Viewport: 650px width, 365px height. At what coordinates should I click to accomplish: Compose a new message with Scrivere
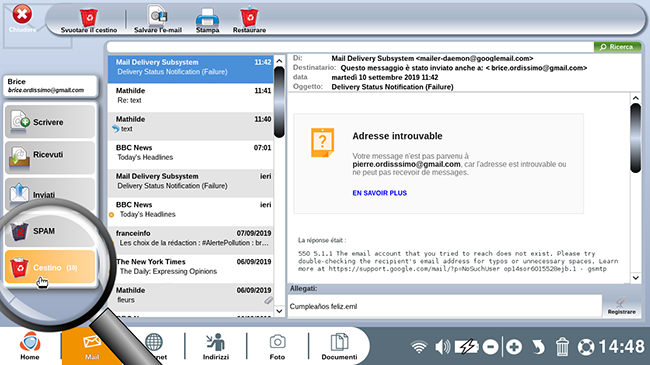tap(50, 122)
